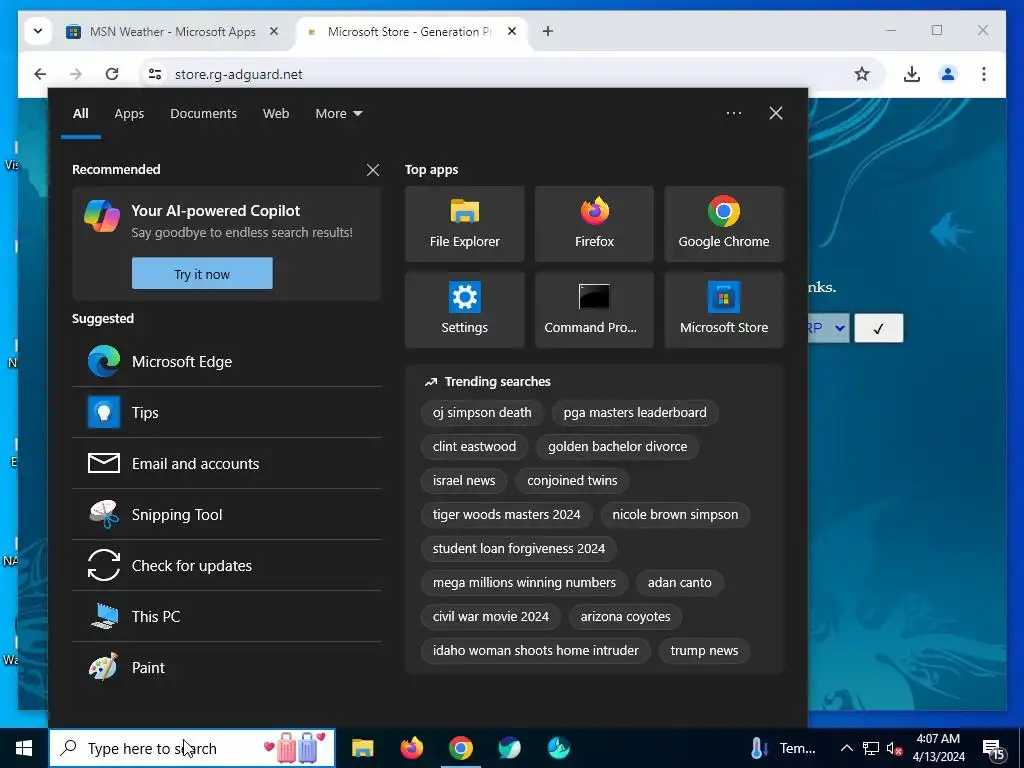This screenshot has width=1024, height=768.
Task: Open the Chrome profile avatar
Action: (x=948, y=74)
